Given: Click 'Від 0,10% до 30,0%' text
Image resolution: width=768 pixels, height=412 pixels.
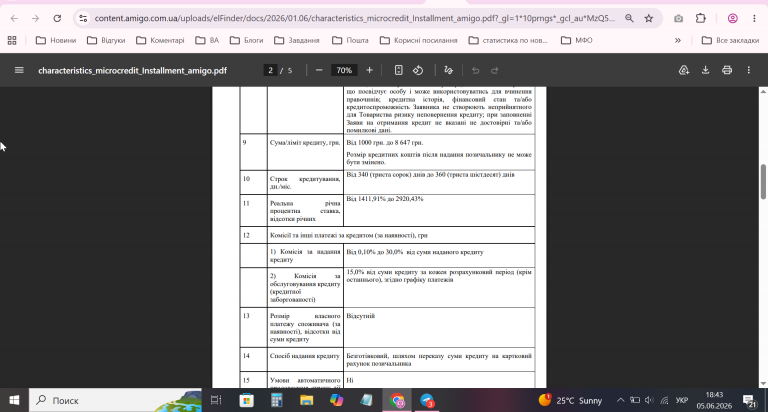Looking at the screenshot, I should (x=375, y=252).
